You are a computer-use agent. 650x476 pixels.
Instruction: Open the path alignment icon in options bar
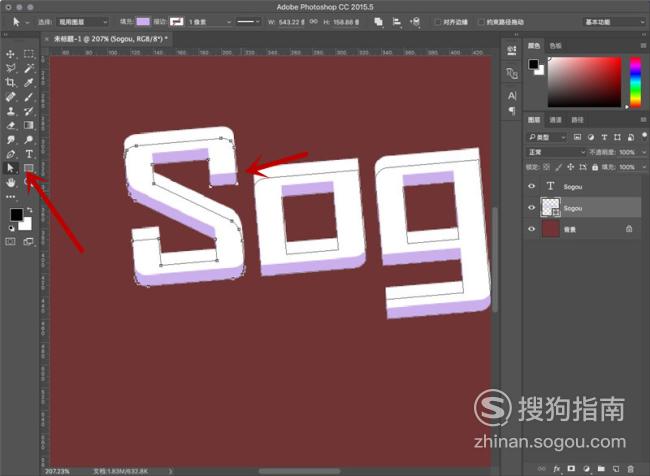pyautogui.click(x=397, y=22)
